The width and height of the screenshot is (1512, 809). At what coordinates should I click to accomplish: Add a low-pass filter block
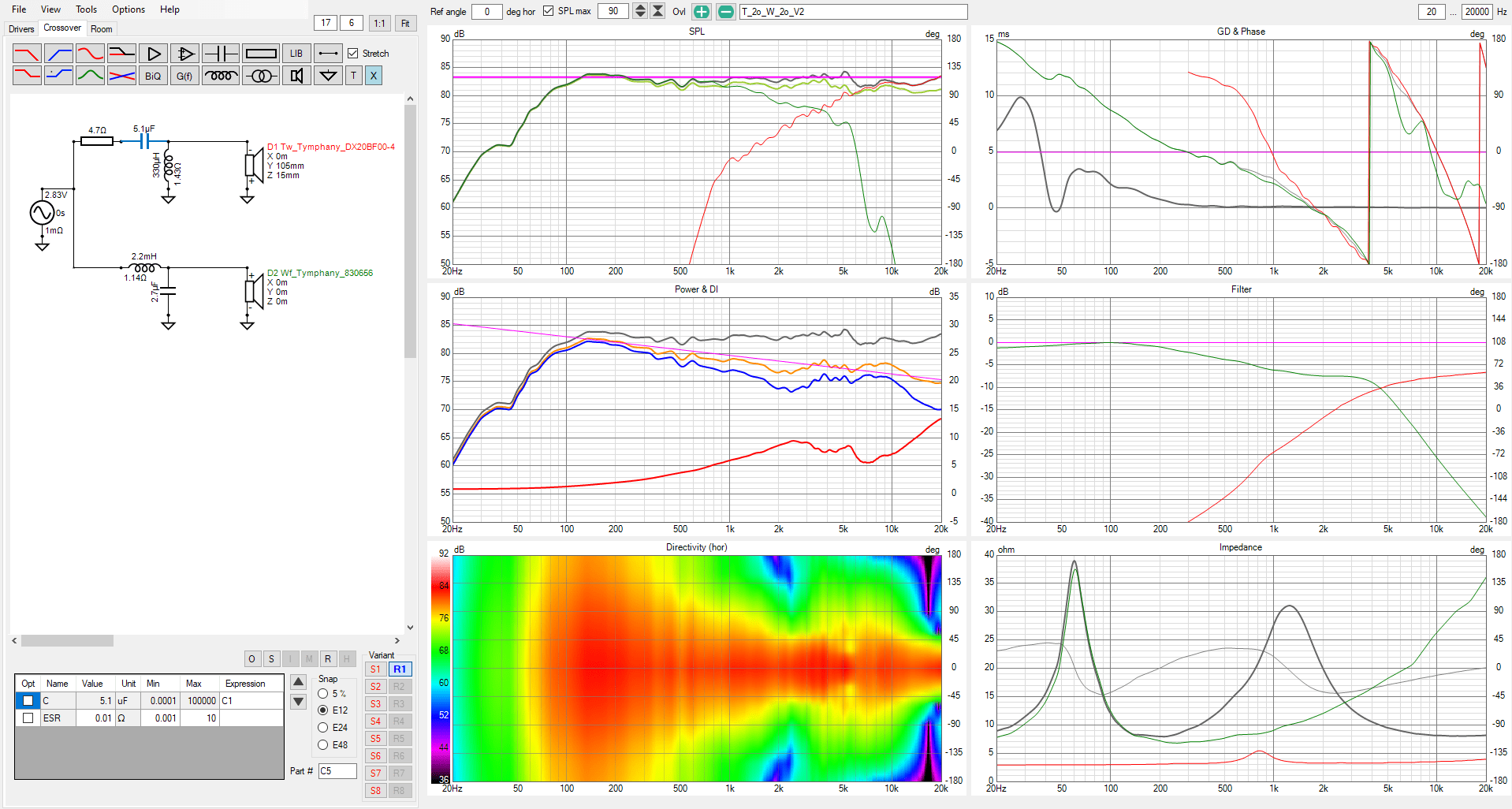click(x=27, y=54)
